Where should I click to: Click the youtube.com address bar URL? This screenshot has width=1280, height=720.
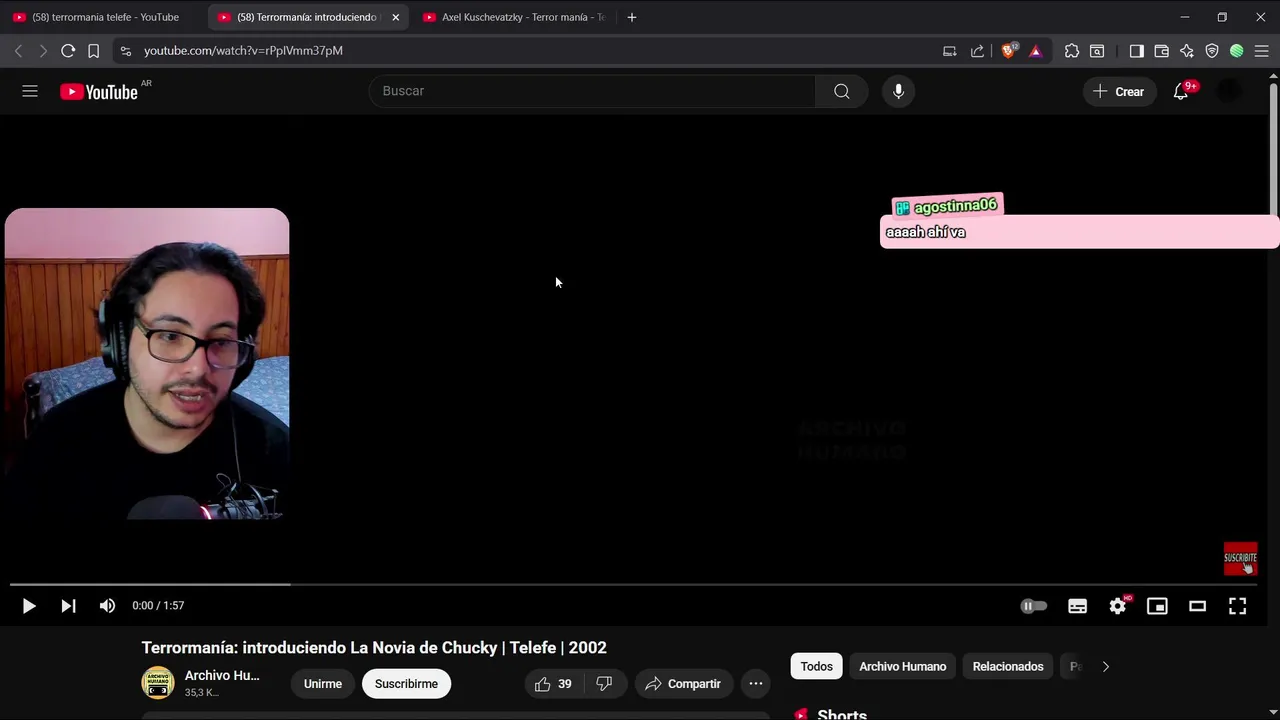coord(243,51)
